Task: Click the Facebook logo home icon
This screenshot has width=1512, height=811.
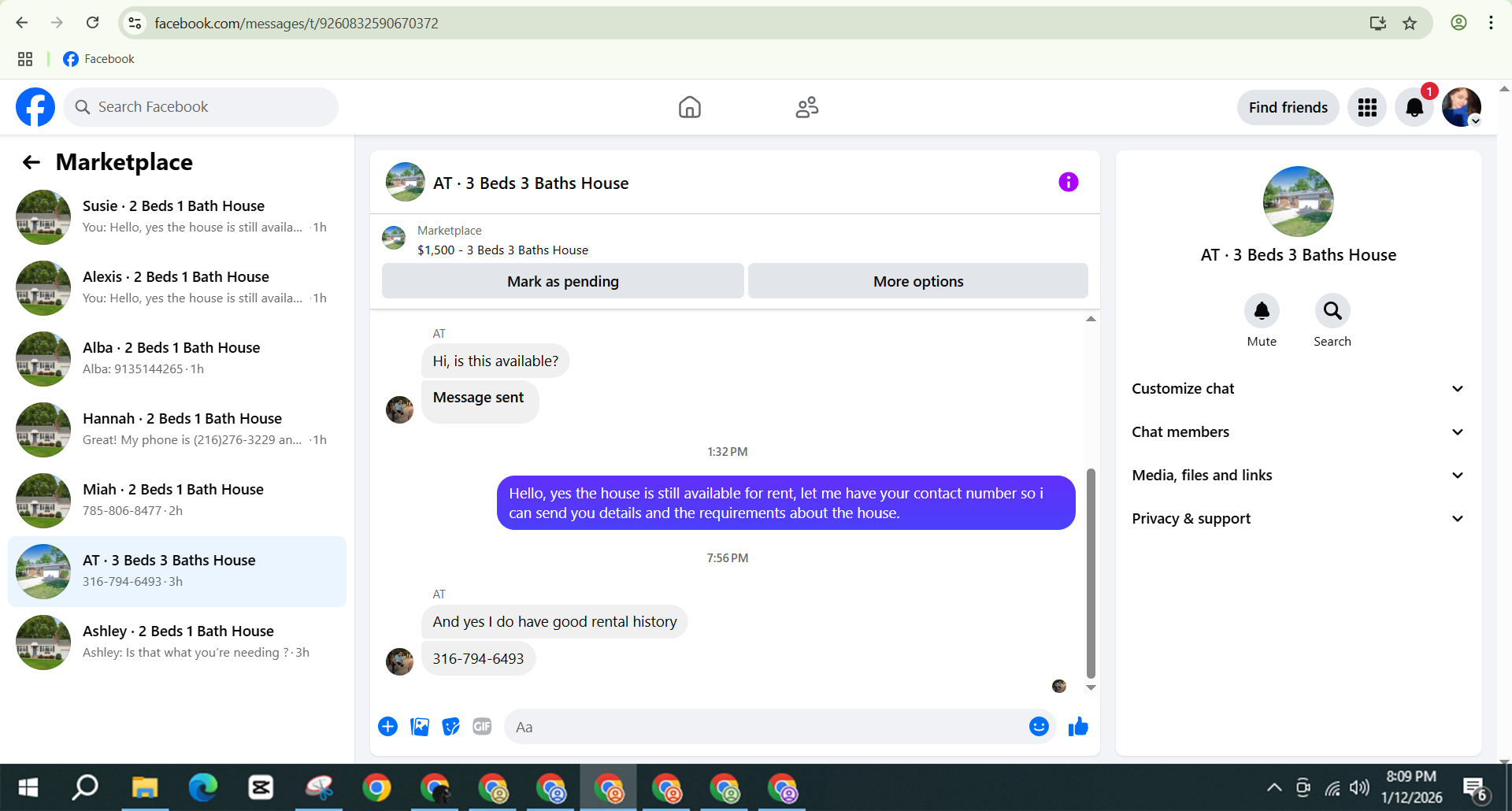Action: coord(35,107)
